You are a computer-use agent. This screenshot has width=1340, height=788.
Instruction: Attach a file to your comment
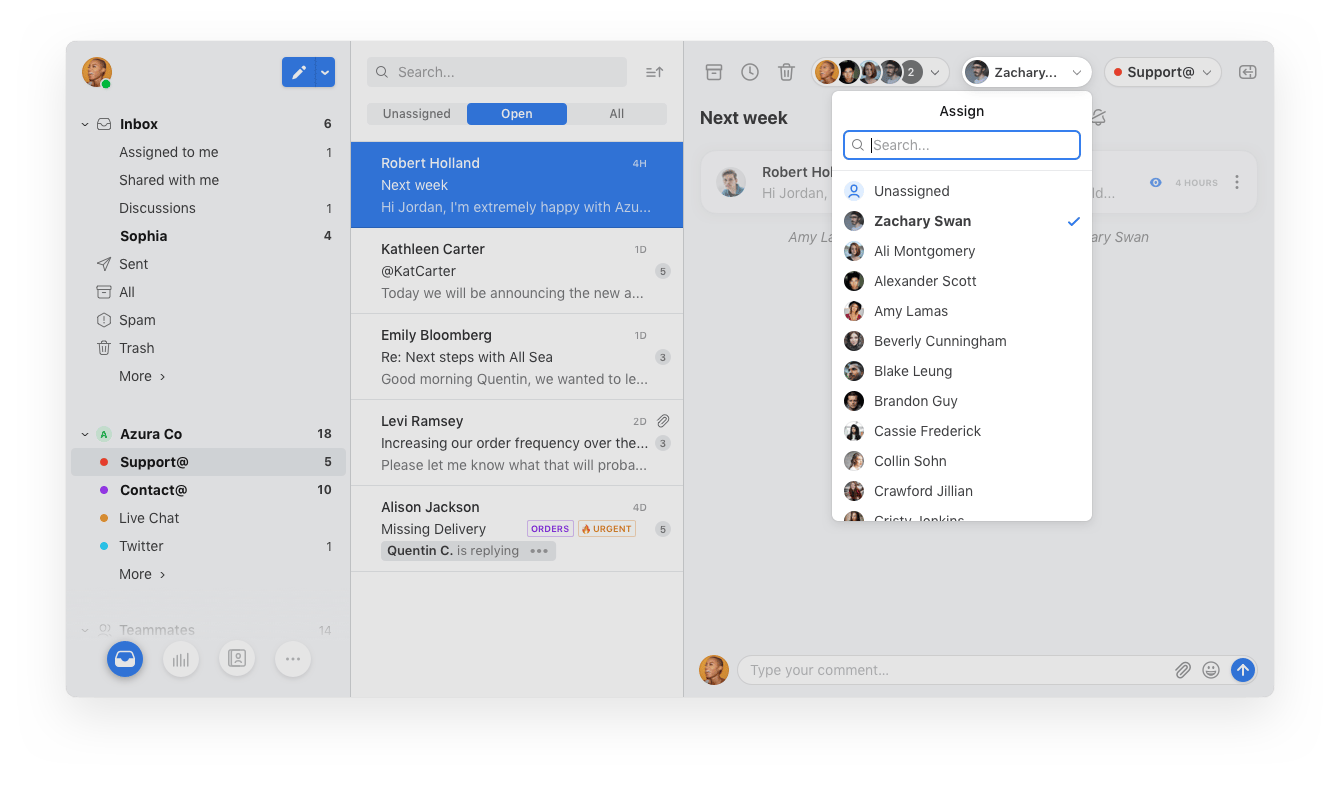click(1183, 670)
